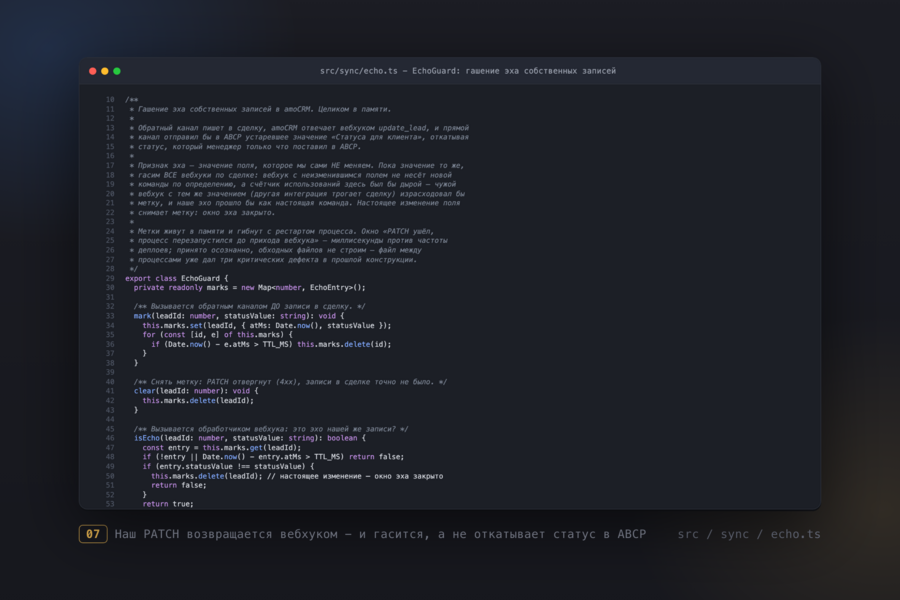
Task: Click 'private readonly marks = new Map<number, EchoEntry>();'
Action: 250,288
